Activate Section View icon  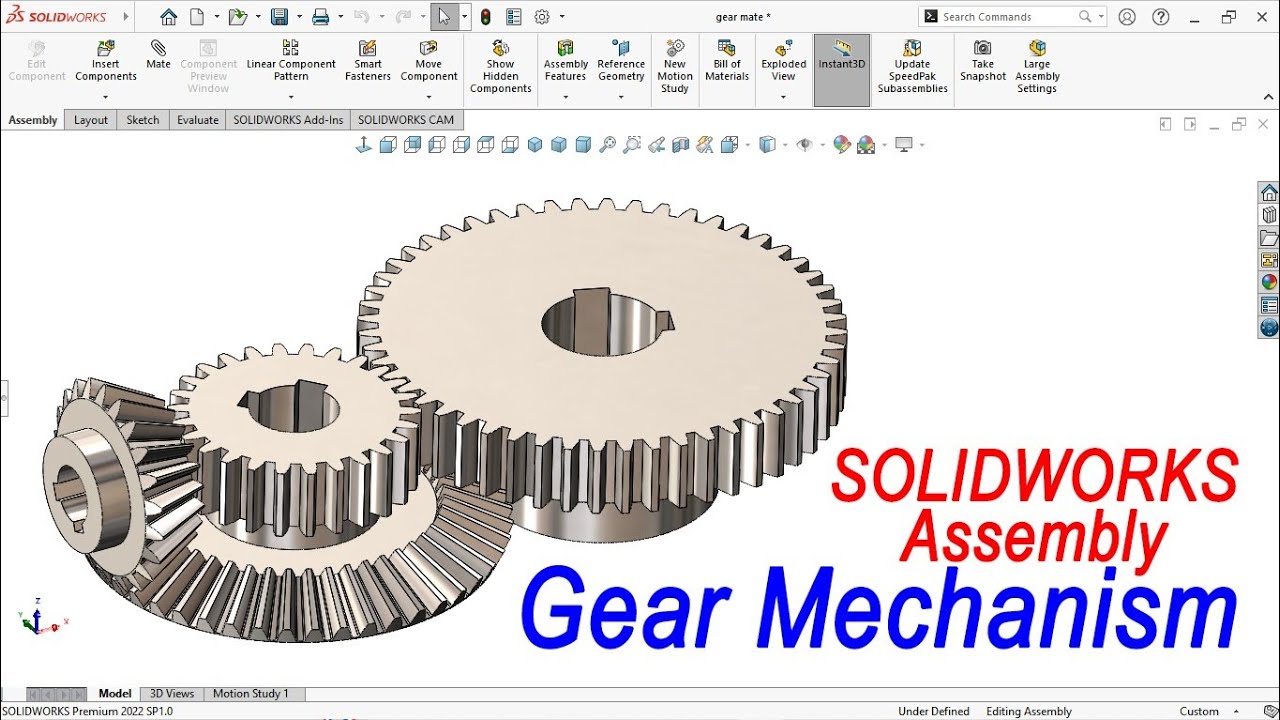(681, 145)
